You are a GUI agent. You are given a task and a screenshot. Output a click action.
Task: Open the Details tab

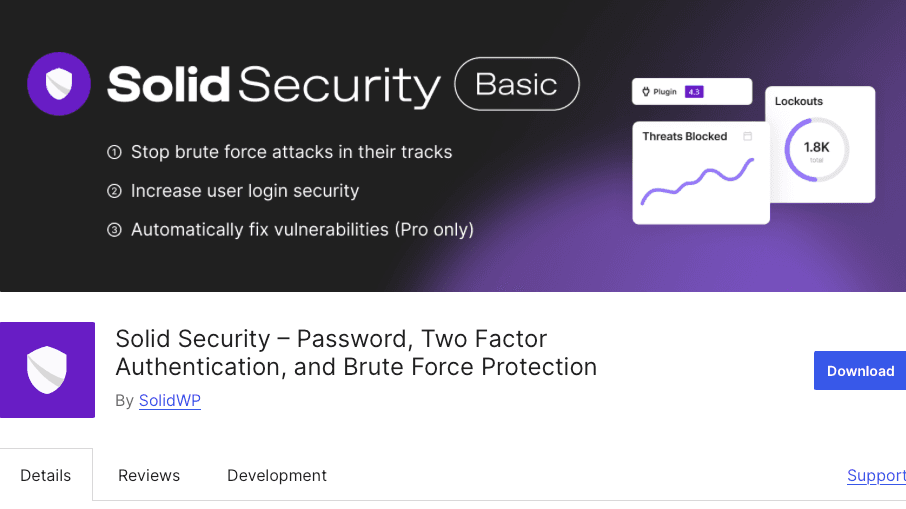(x=46, y=475)
